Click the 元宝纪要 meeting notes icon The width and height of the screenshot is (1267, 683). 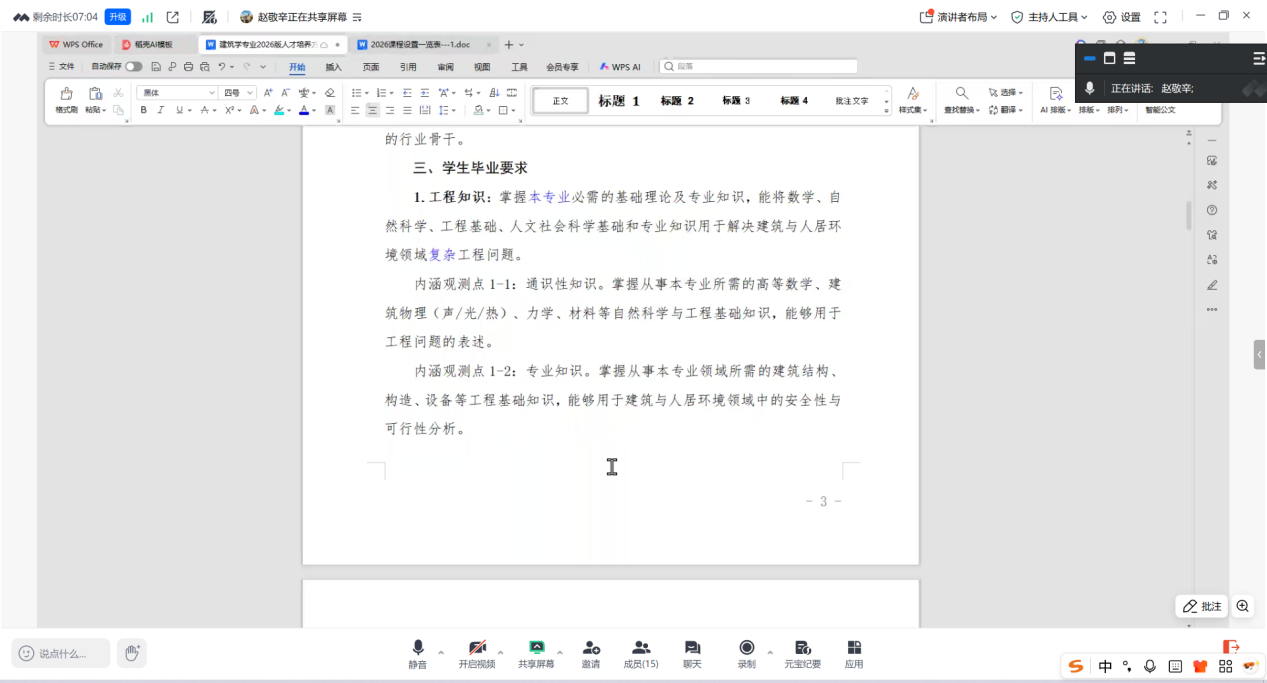[x=802, y=654]
